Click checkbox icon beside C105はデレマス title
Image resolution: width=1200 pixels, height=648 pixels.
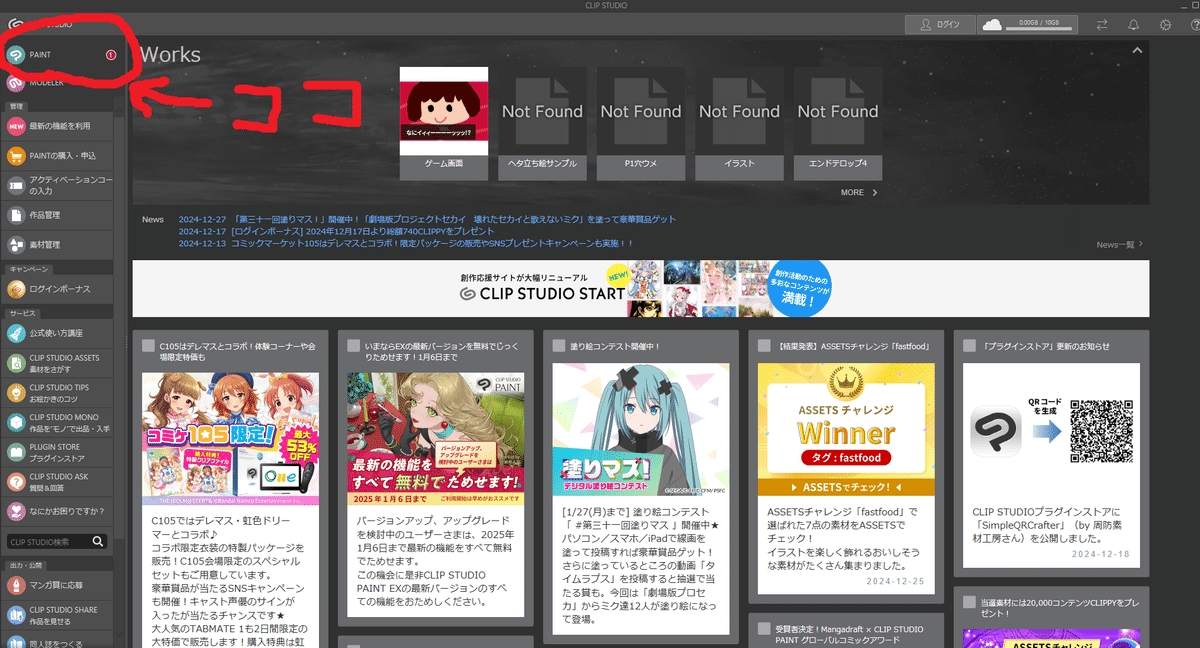click(x=149, y=346)
